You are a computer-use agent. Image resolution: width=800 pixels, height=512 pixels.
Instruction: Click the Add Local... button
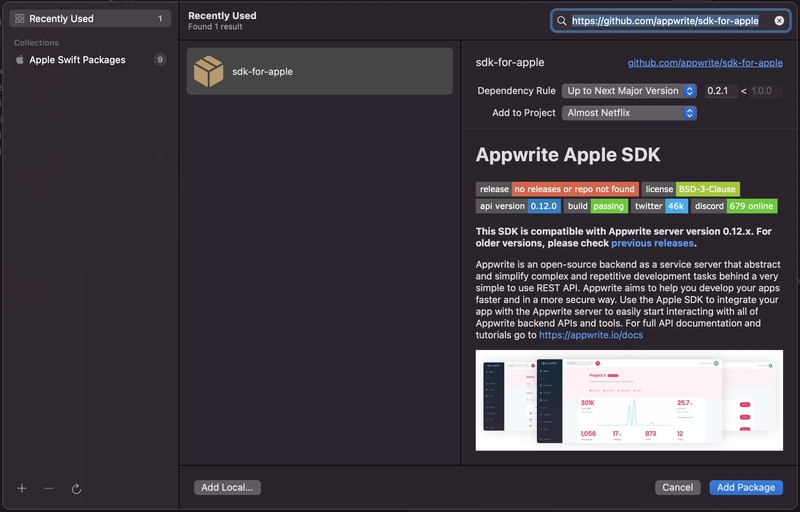pos(227,488)
